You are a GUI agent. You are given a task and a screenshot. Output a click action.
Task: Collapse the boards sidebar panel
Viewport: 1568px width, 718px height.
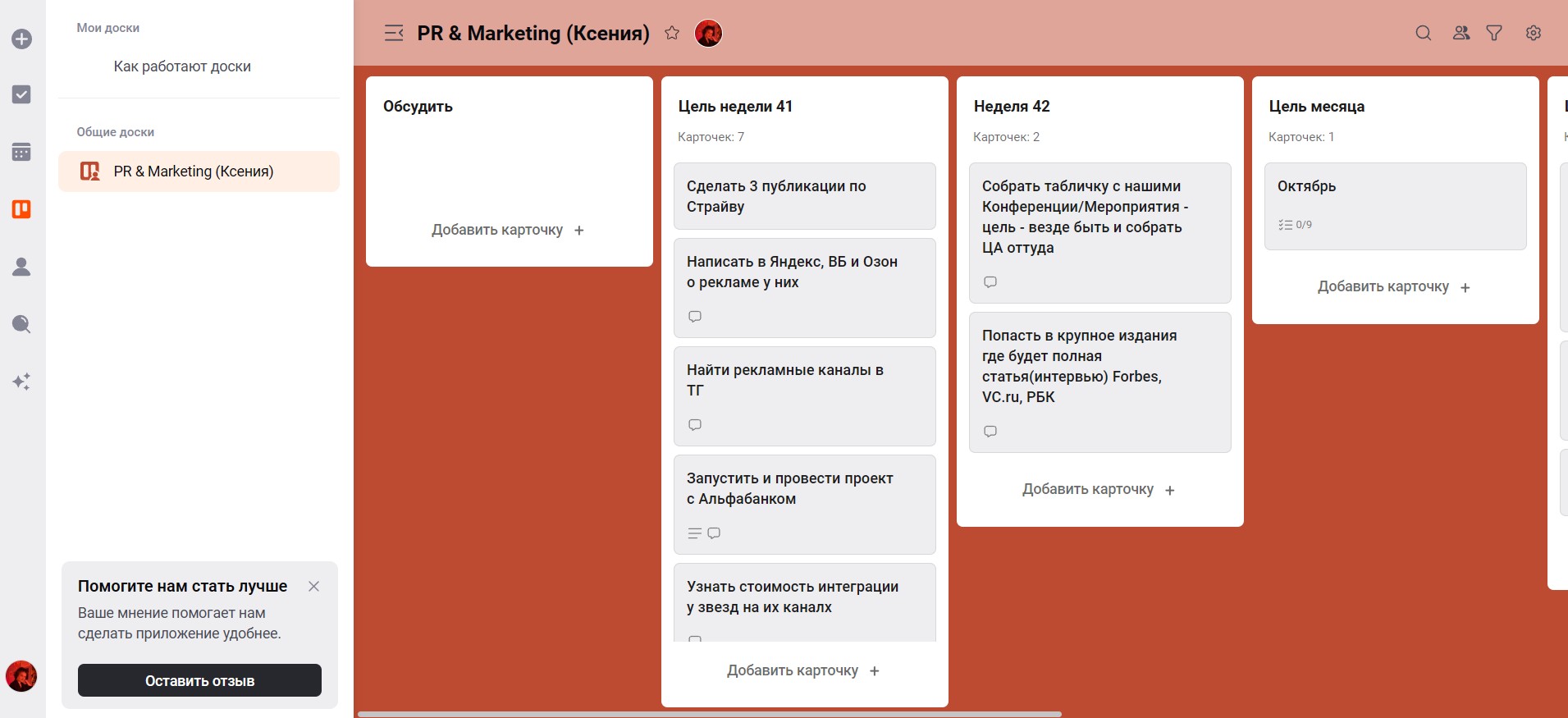click(394, 33)
